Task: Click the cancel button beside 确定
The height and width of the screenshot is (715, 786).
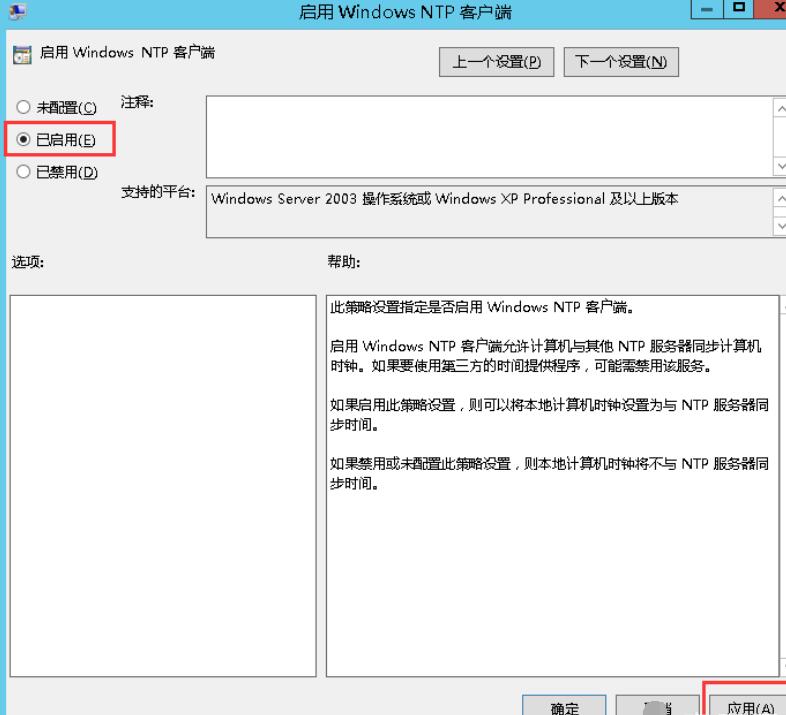Action: [657, 706]
